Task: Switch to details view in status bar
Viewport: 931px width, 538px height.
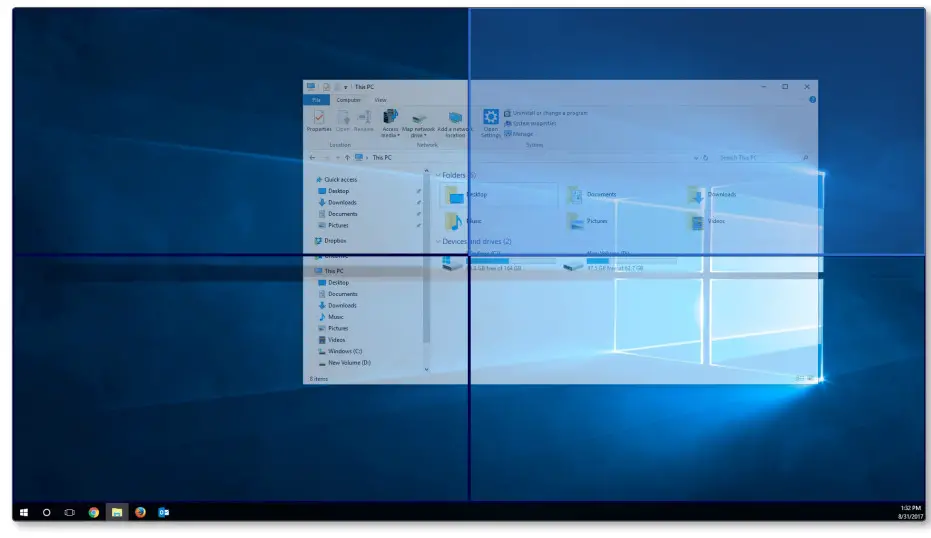Action: tap(799, 378)
